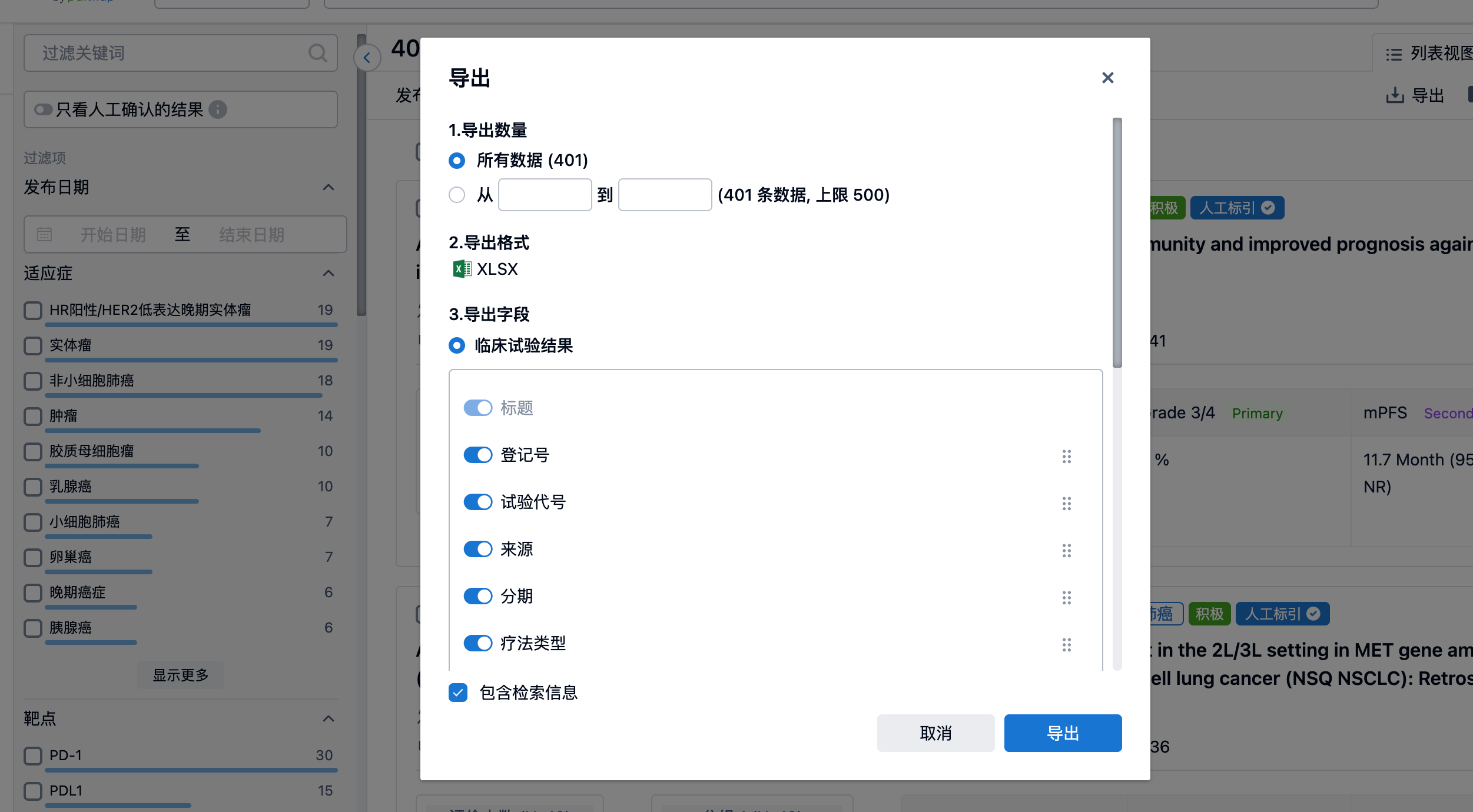Image resolution: width=1473 pixels, height=812 pixels.
Task: Click the sidebar collapse arrow icon
Action: [x=367, y=58]
